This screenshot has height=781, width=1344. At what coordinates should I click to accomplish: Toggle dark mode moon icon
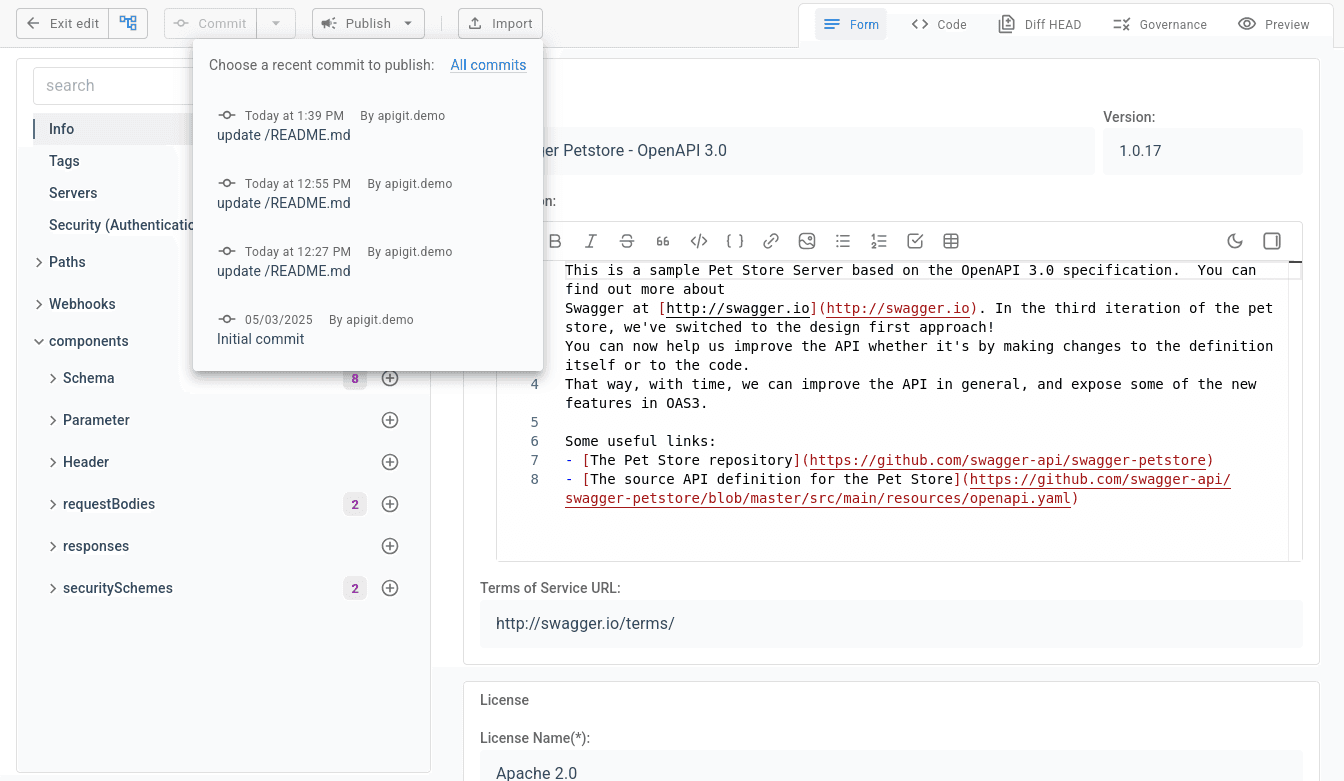click(x=1235, y=241)
